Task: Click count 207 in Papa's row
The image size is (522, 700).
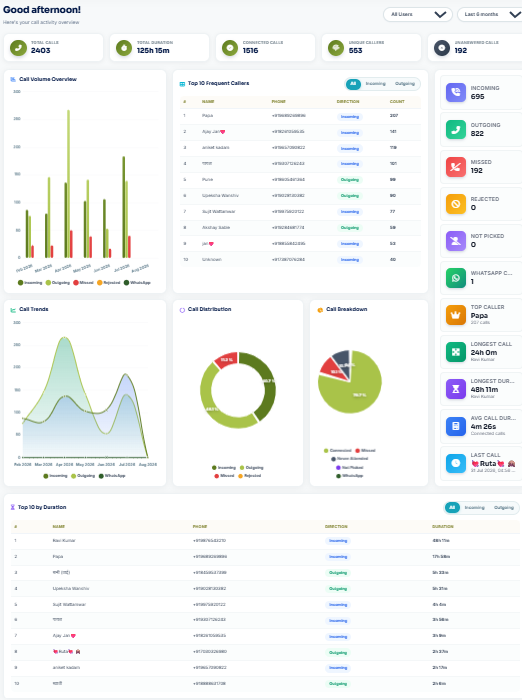Action: tap(393, 116)
